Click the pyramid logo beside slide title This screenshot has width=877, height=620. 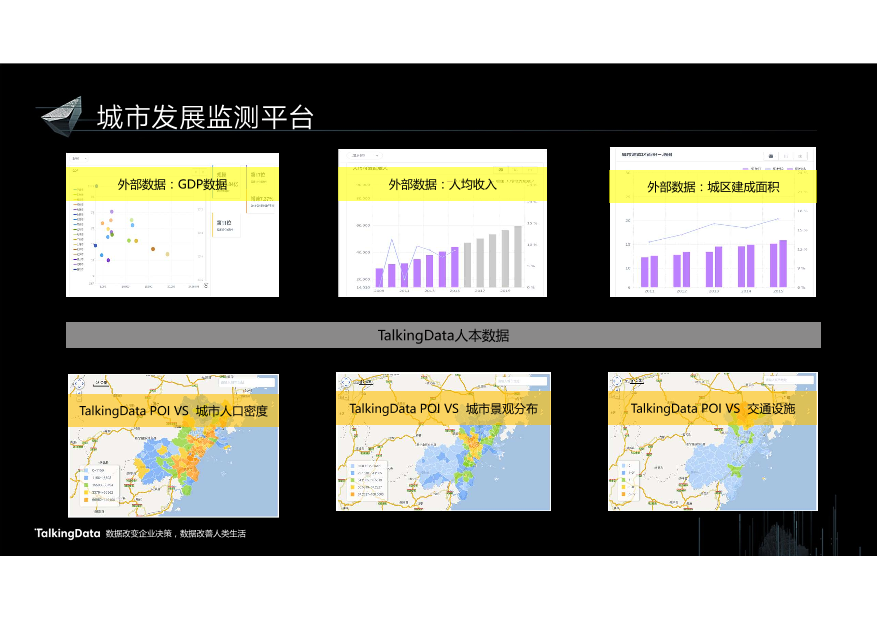[63, 116]
